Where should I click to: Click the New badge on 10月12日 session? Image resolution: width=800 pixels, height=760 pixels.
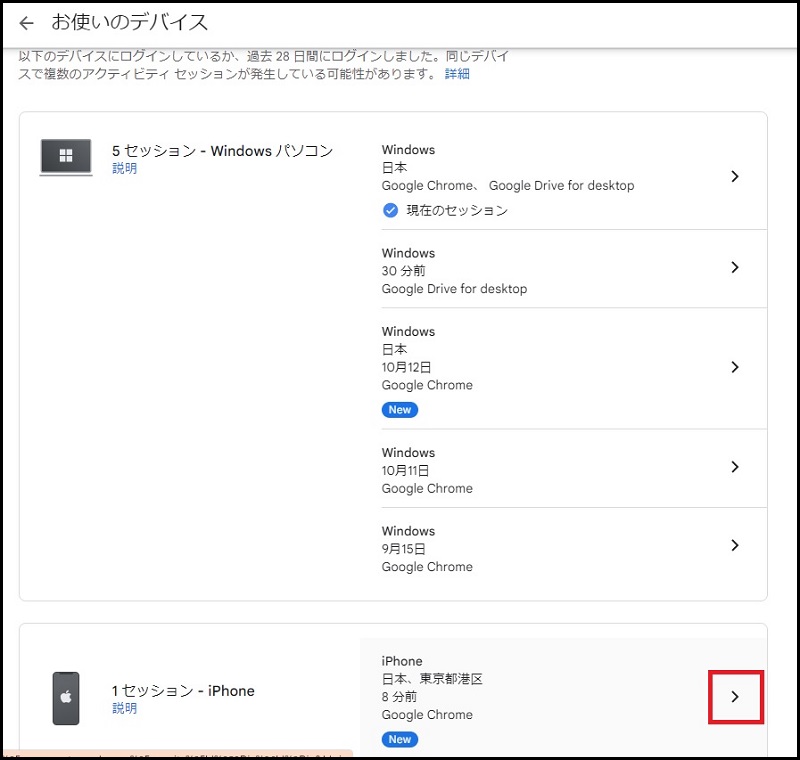(x=399, y=410)
